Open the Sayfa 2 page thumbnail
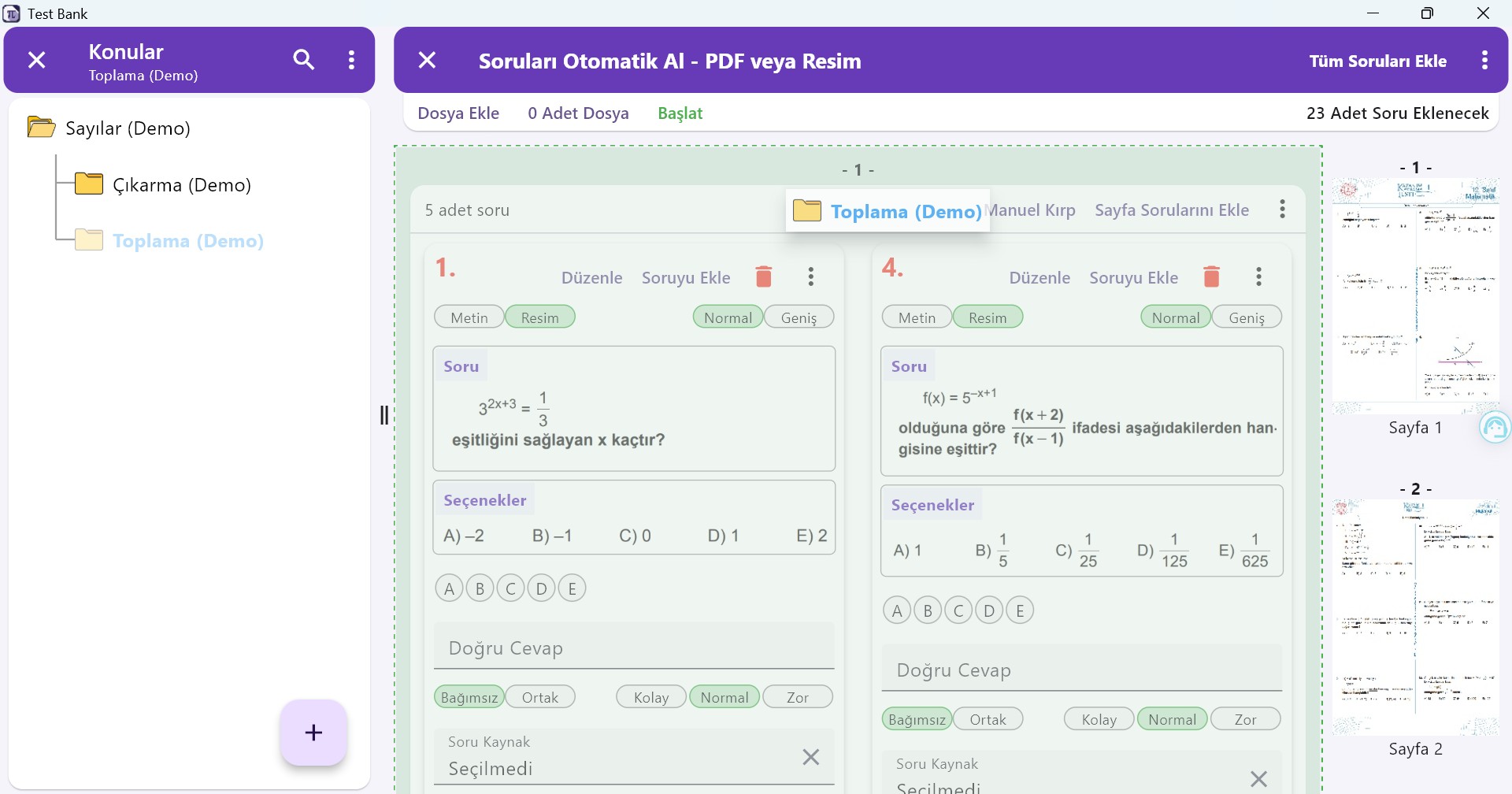The height and width of the screenshot is (794, 1512). point(1415,618)
